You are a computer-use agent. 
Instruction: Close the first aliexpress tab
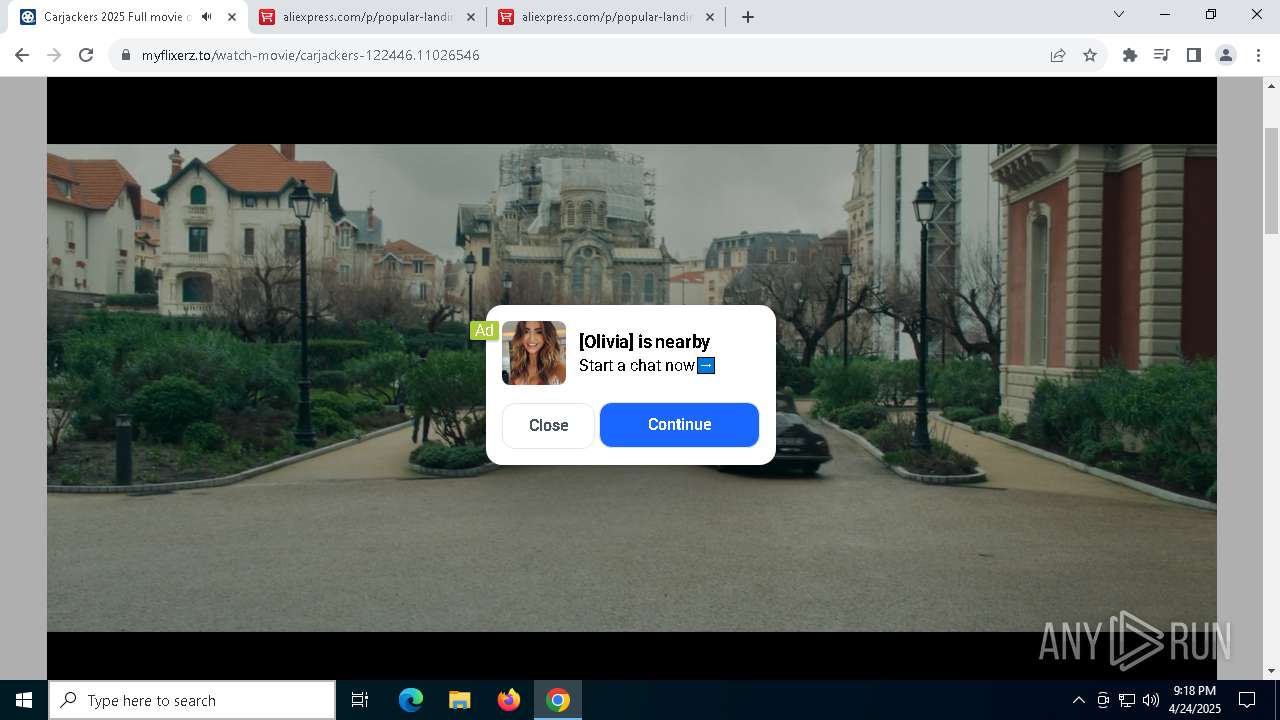470,17
